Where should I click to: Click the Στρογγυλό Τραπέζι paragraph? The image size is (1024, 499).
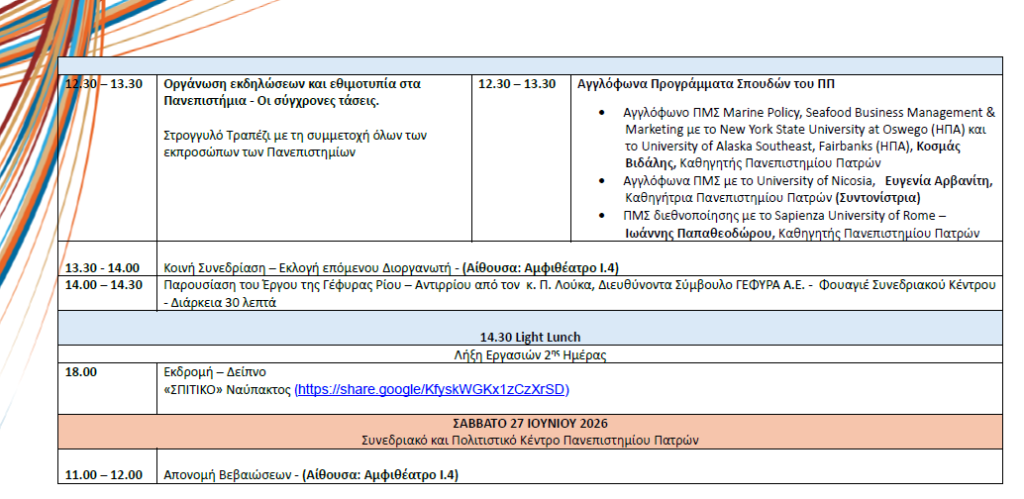295,145
